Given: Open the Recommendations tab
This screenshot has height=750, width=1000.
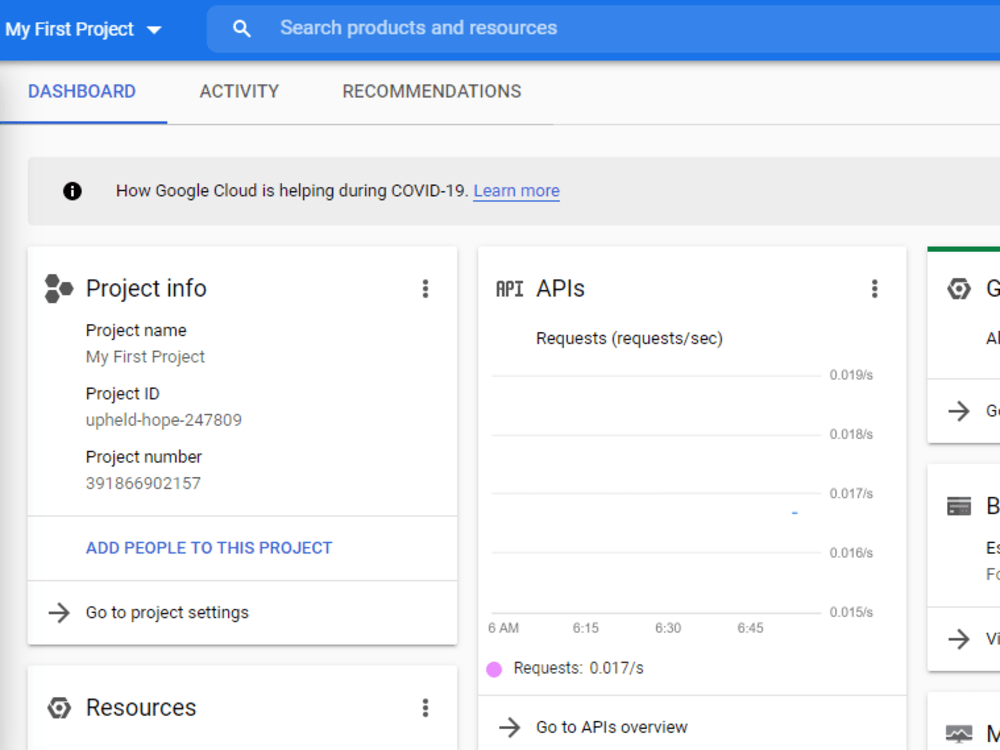Looking at the screenshot, I should [431, 91].
